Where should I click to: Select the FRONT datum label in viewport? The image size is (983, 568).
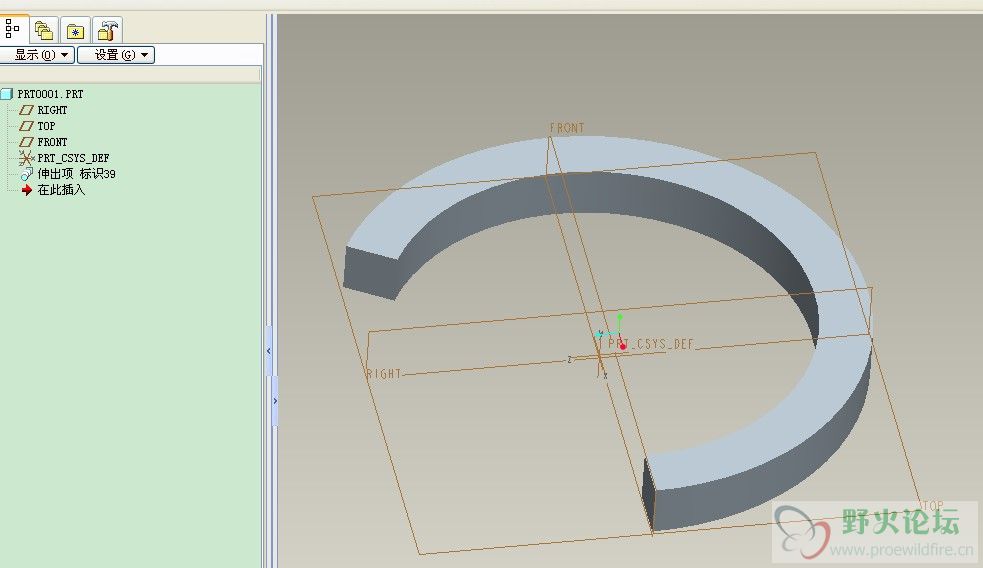(x=567, y=128)
